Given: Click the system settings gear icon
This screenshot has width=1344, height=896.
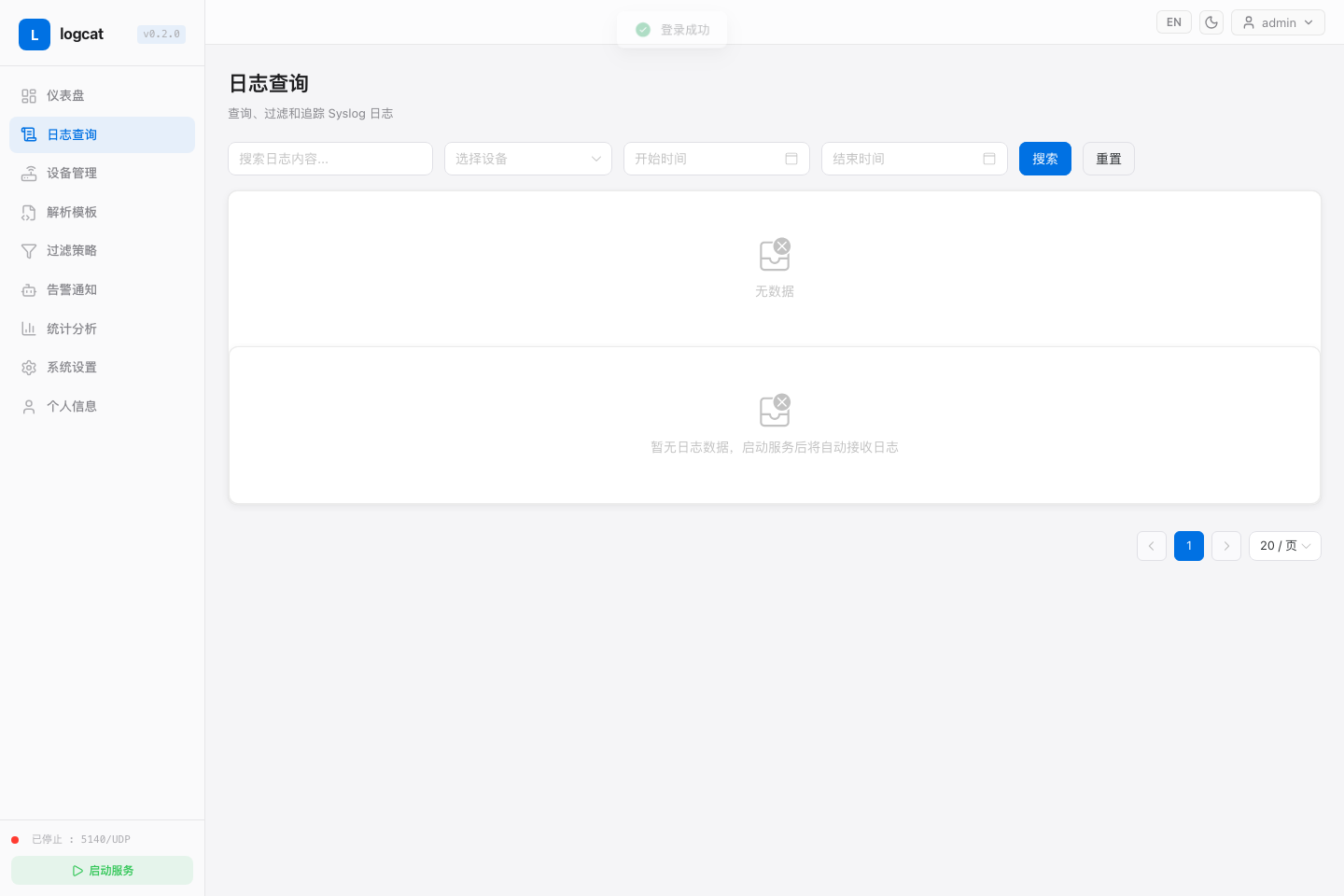Looking at the screenshot, I should tap(29, 368).
